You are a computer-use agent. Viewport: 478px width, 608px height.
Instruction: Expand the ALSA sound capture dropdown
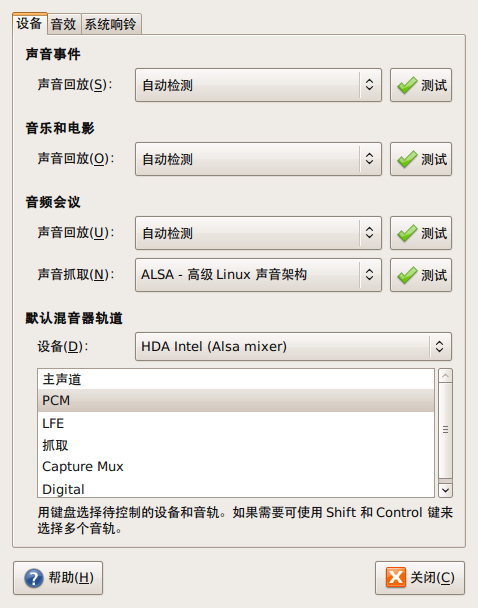pyautogui.click(x=258, y=275)
